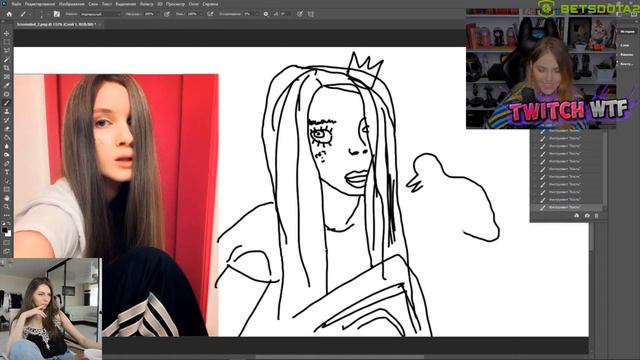Image resolution: width=640 pixels, height=360 pixels.
Task: Close the open document tab
Action: (x=100, y=24)
